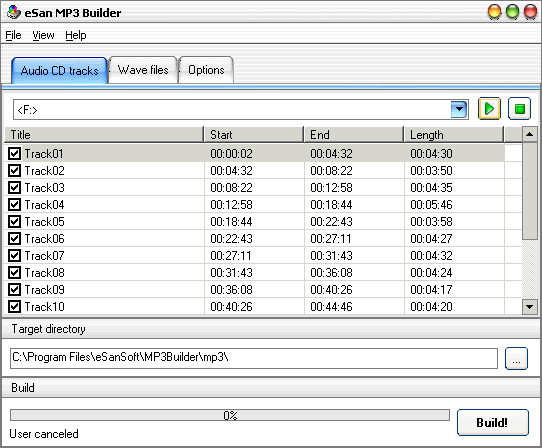Uncheck the Track01 checkbox

(x=14, y=153)
